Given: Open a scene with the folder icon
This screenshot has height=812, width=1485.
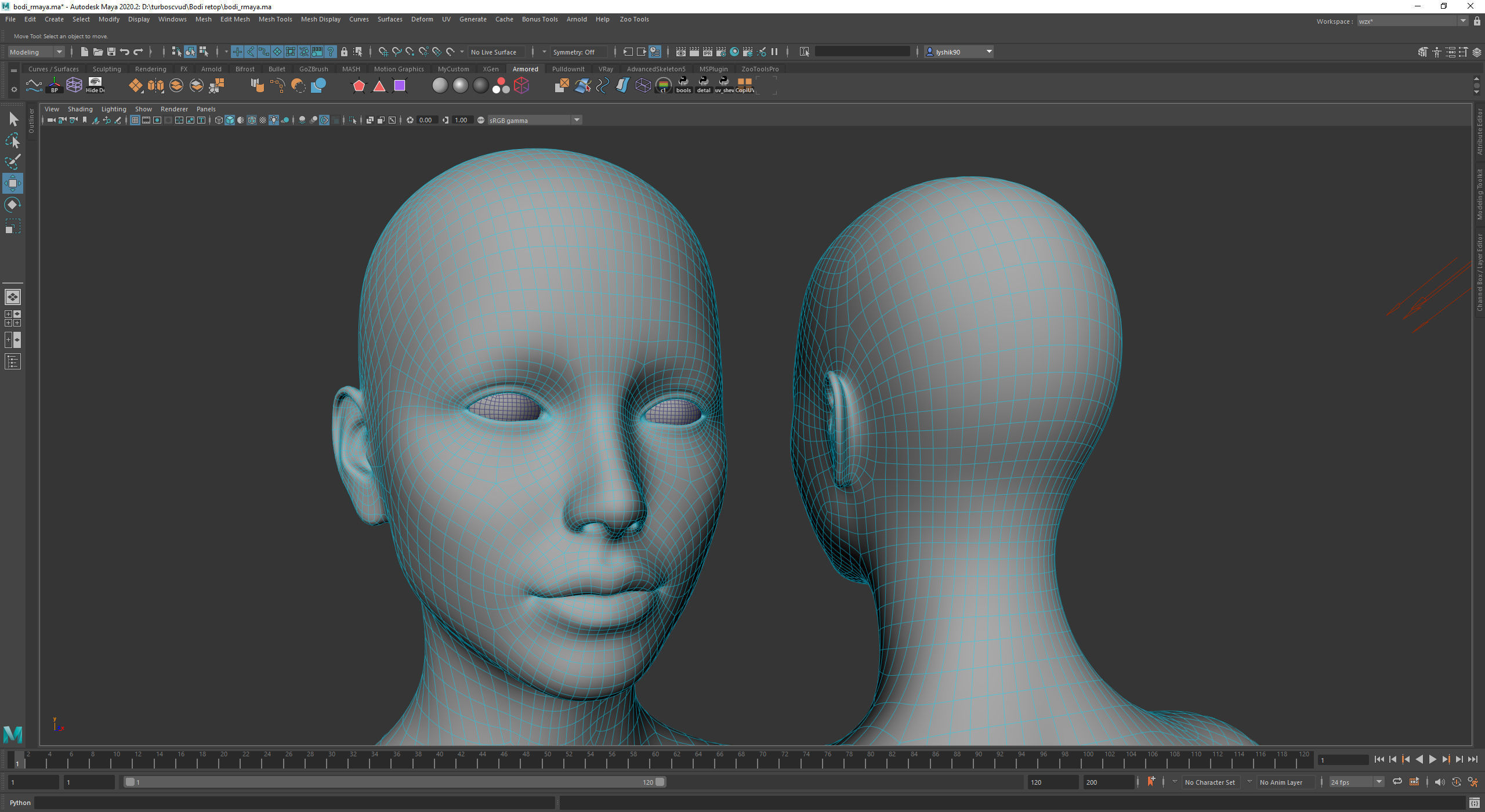Looking at the screenshot, I should coord(97,52).
